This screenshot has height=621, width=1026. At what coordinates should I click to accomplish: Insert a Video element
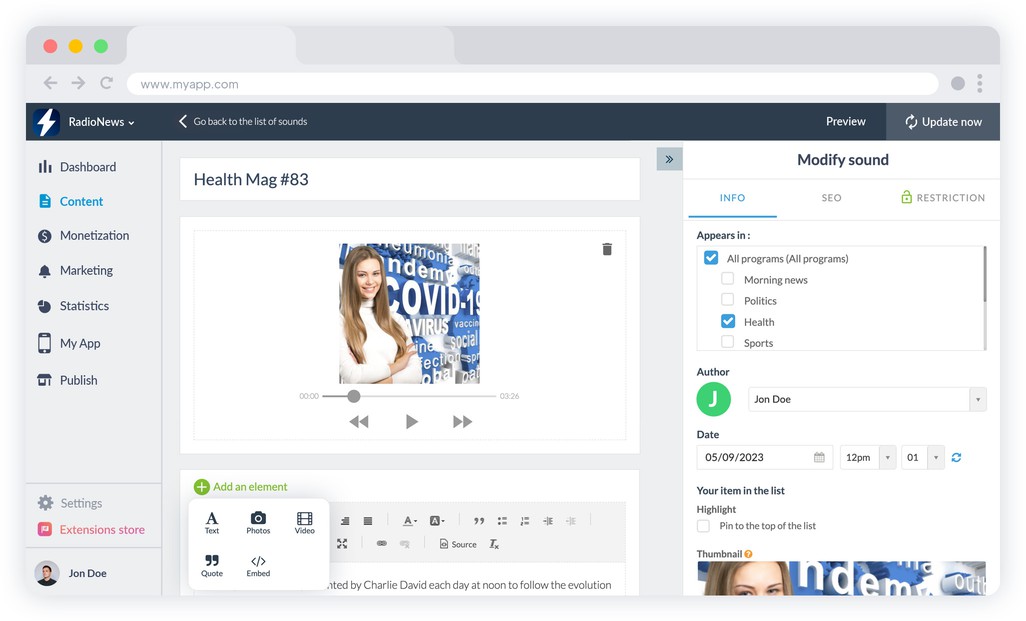305,523
